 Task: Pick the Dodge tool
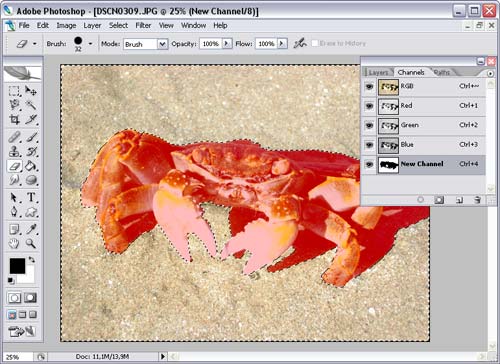[31, 180]
